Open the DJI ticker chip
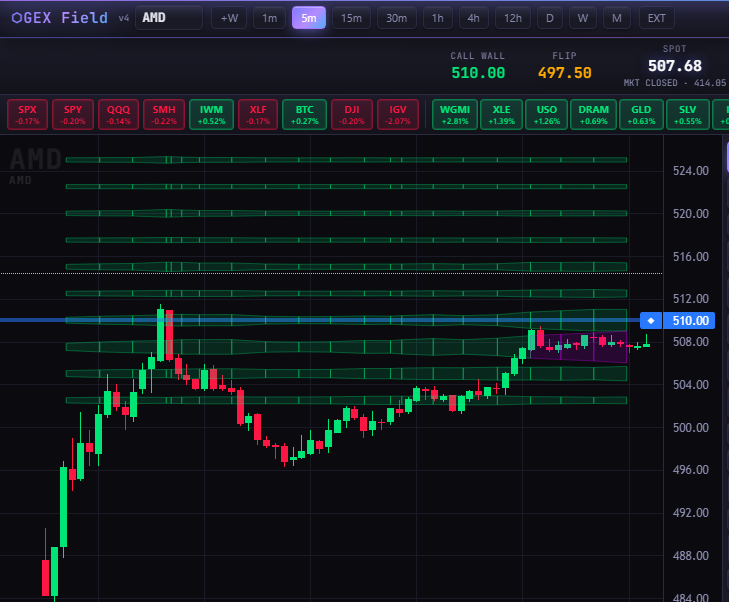 click(352, 114)
